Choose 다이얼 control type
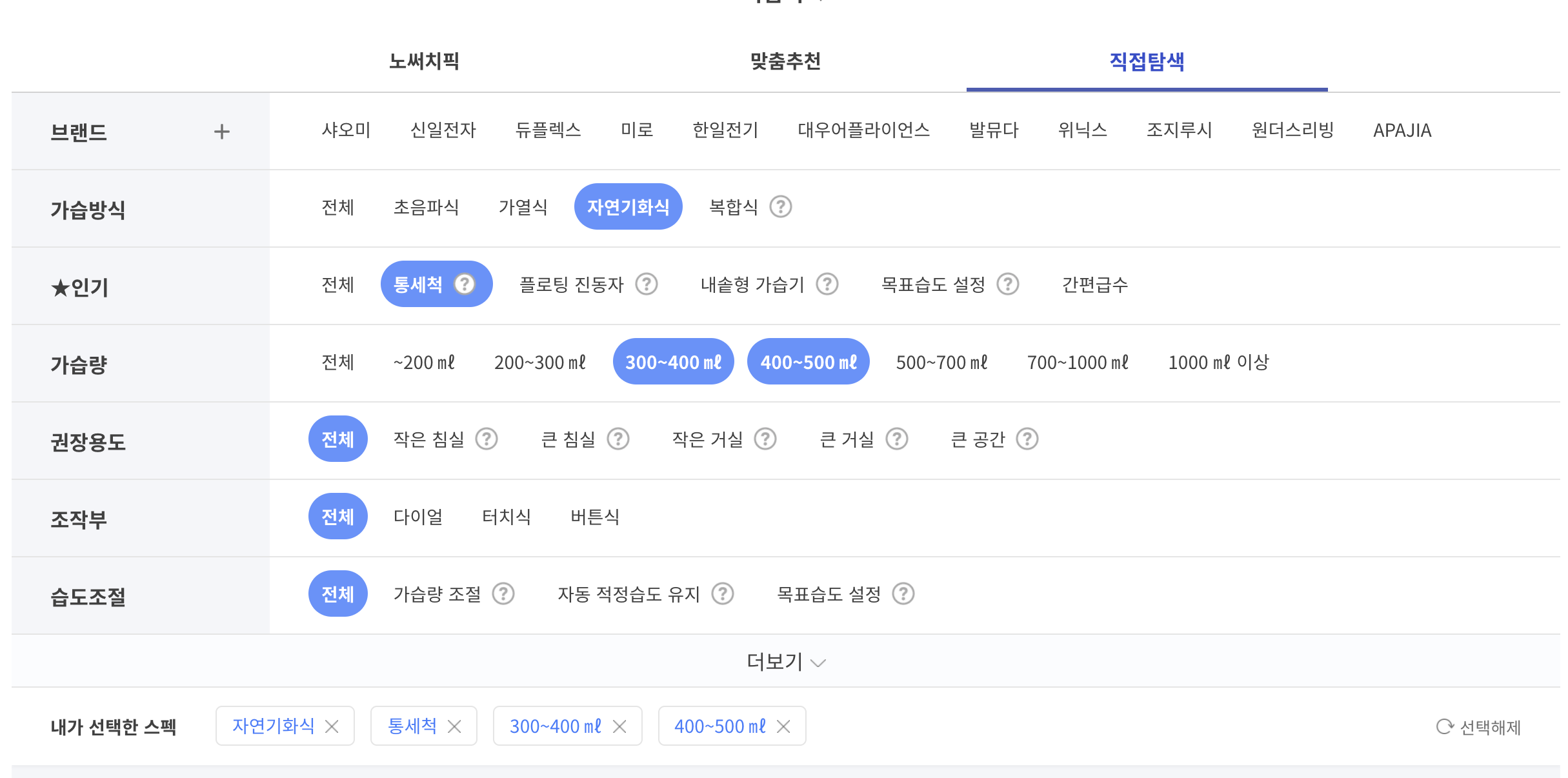 tap(418, 516)
